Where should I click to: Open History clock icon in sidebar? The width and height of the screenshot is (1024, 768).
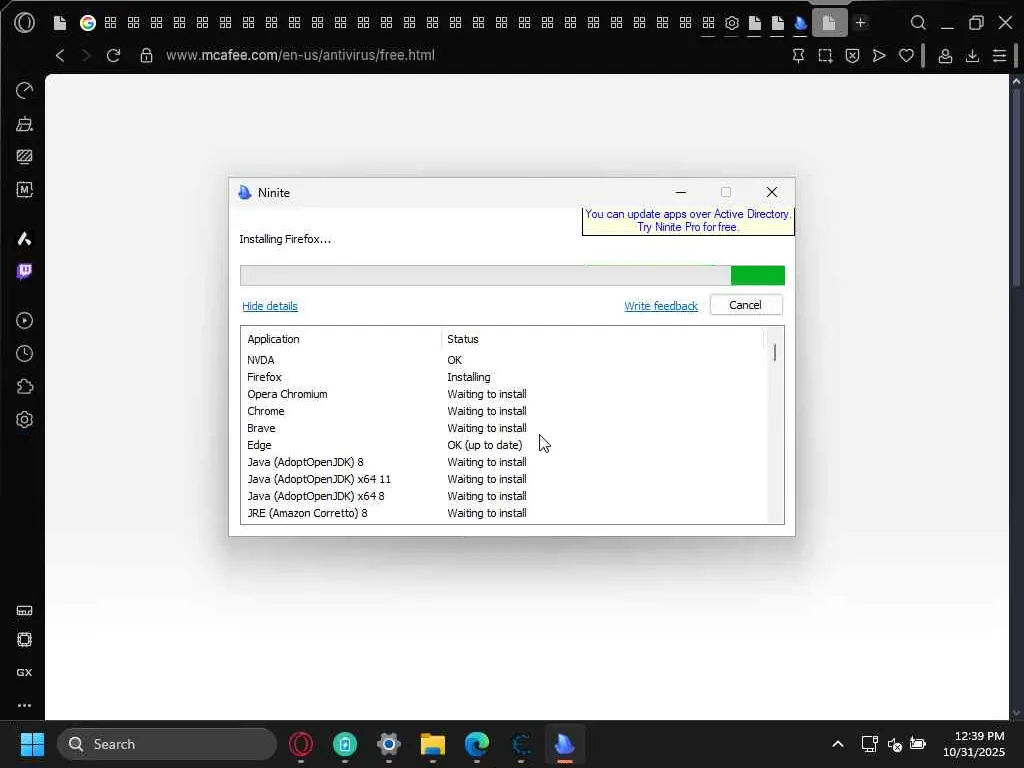(x=24, y=354)
